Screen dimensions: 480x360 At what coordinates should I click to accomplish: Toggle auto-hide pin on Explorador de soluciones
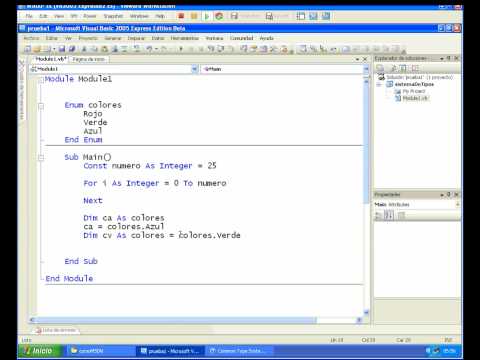[x=449, y=58]
